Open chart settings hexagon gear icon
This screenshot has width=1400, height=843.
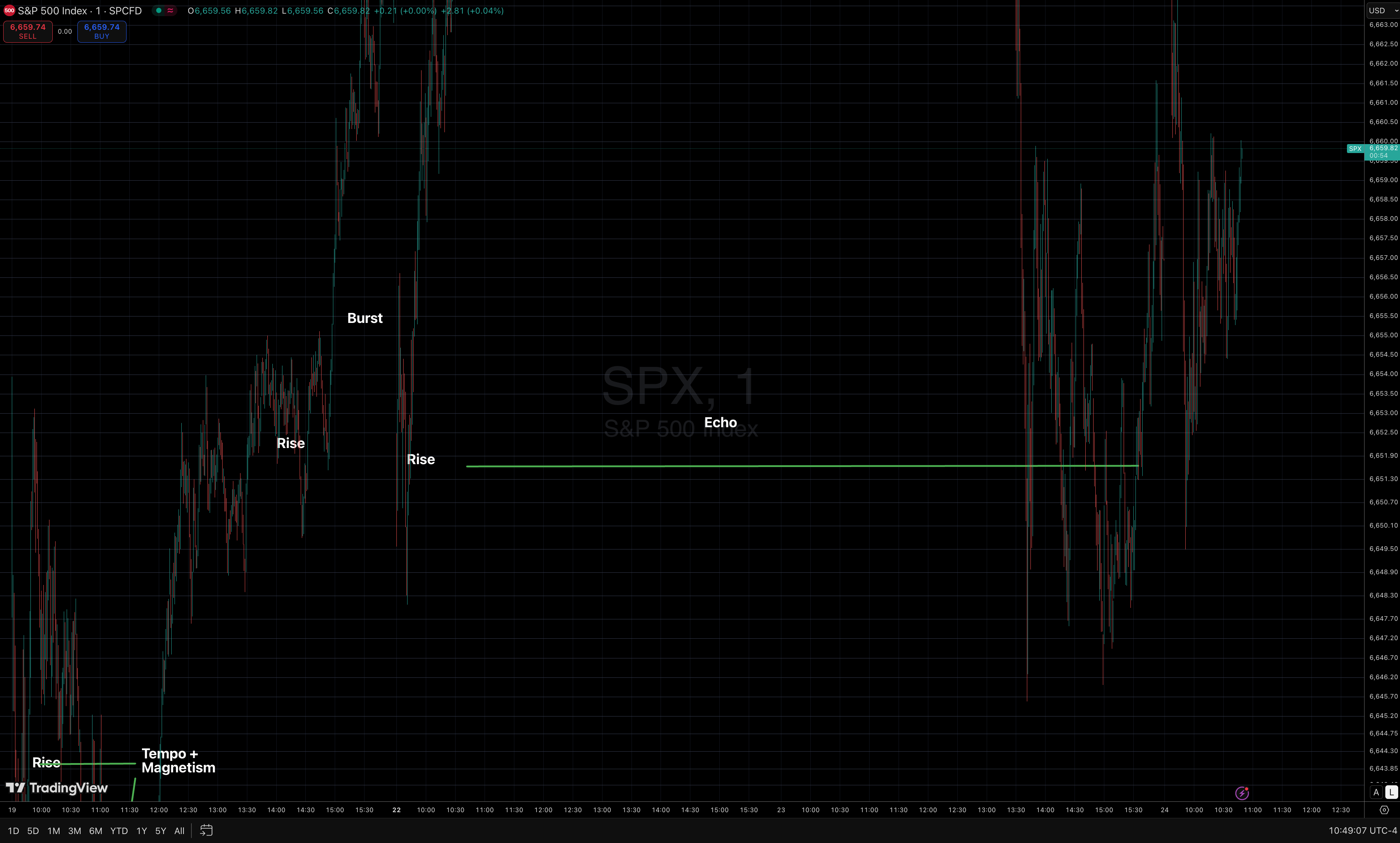point(1384,810)
